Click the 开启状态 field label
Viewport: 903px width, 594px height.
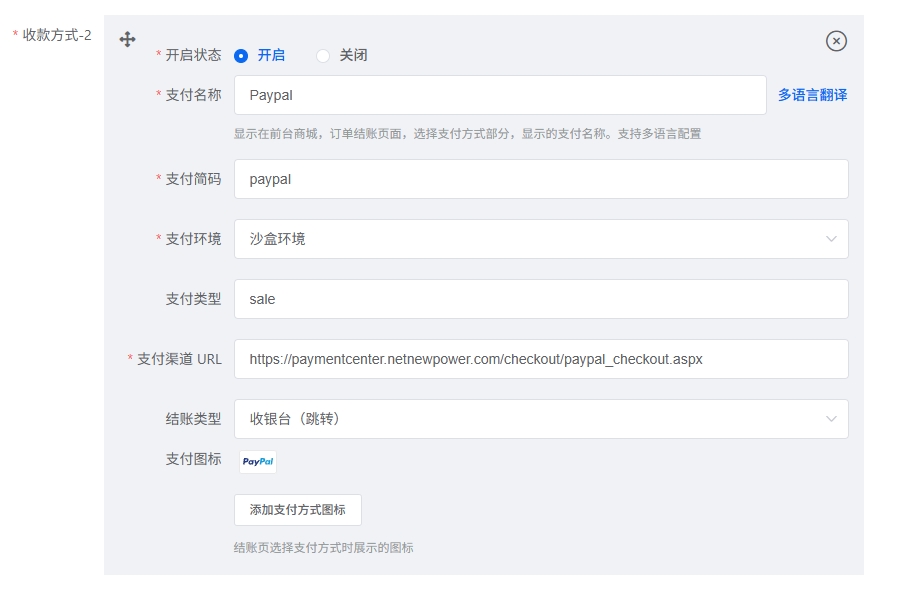pos(193,55)
